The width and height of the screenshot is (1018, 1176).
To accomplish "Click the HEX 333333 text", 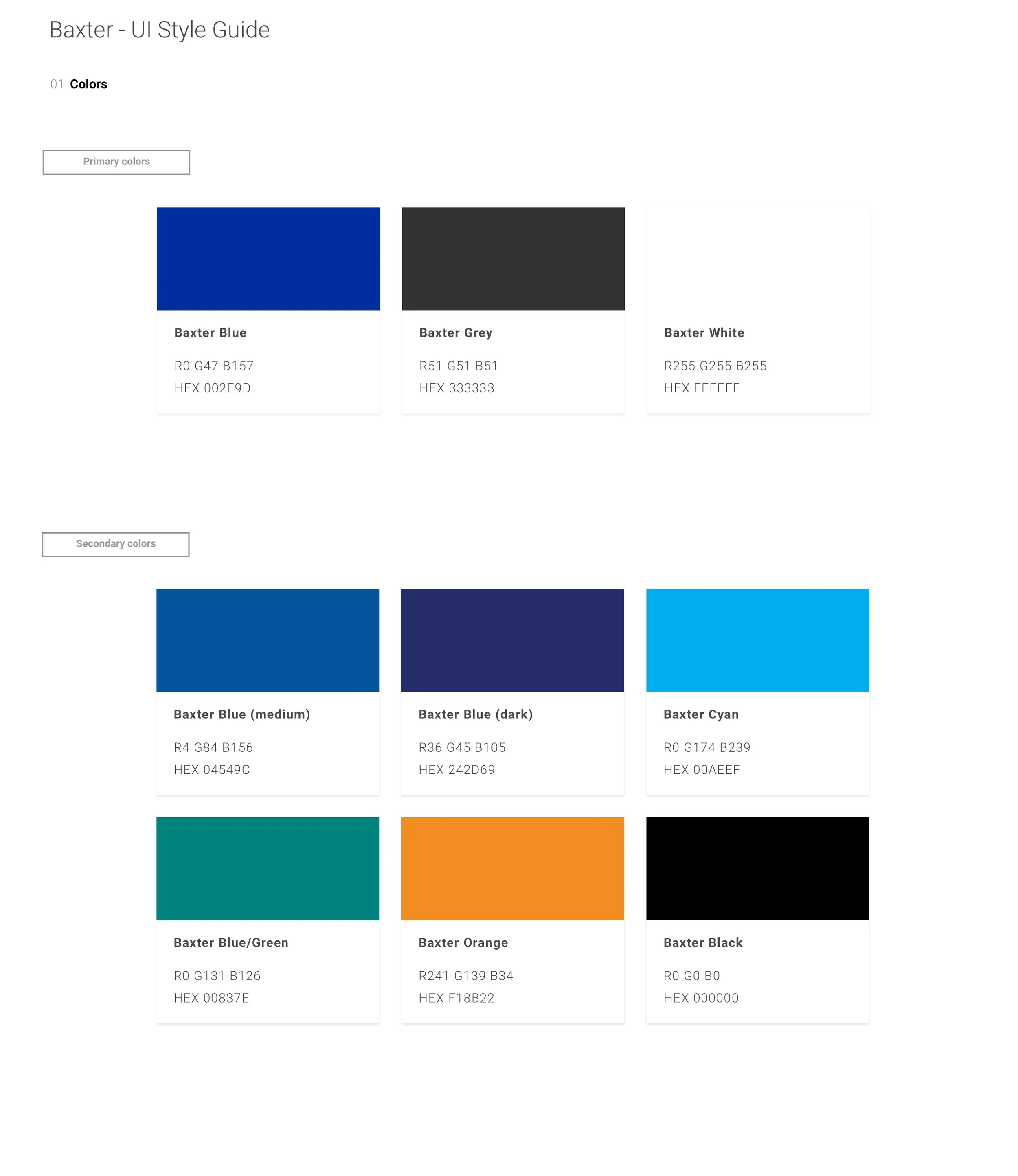I will pos(457,388).
